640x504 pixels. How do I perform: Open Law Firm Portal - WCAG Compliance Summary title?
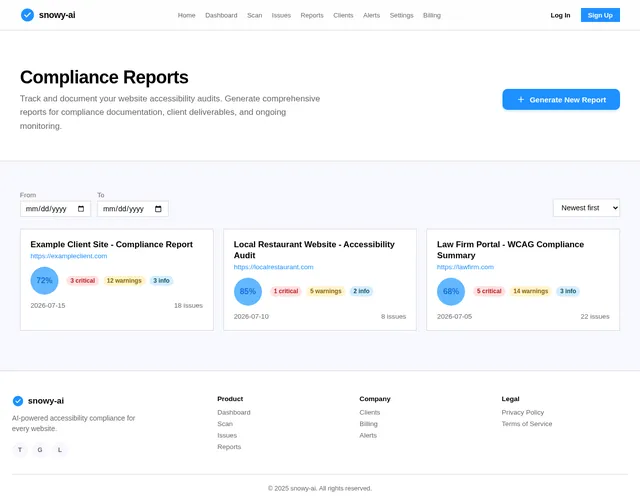[x=510, y=250]
